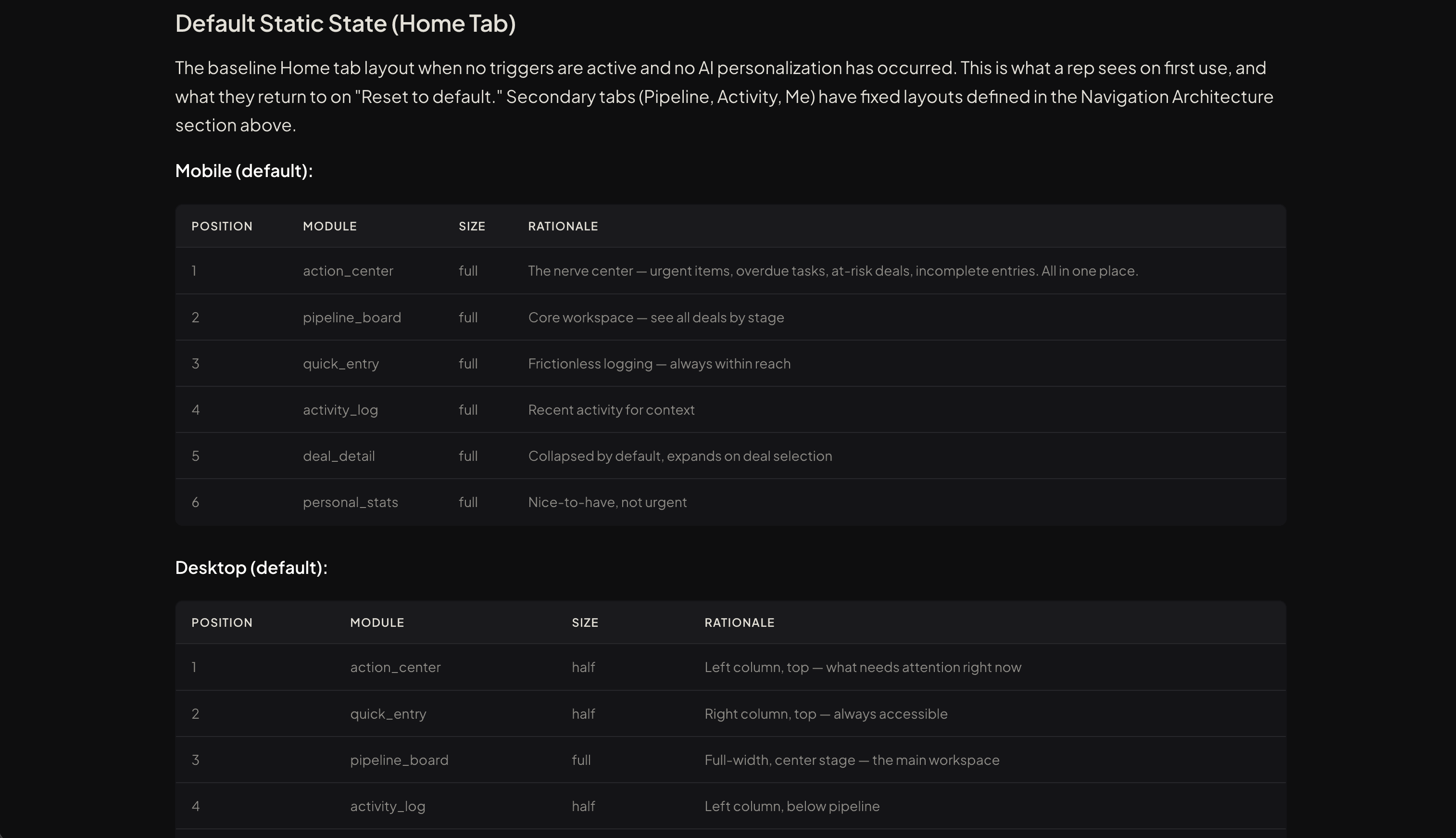1456x838 pixels.
Task: Click the RATIONALE header in the mobile table
Action: (x=563, y=226)
